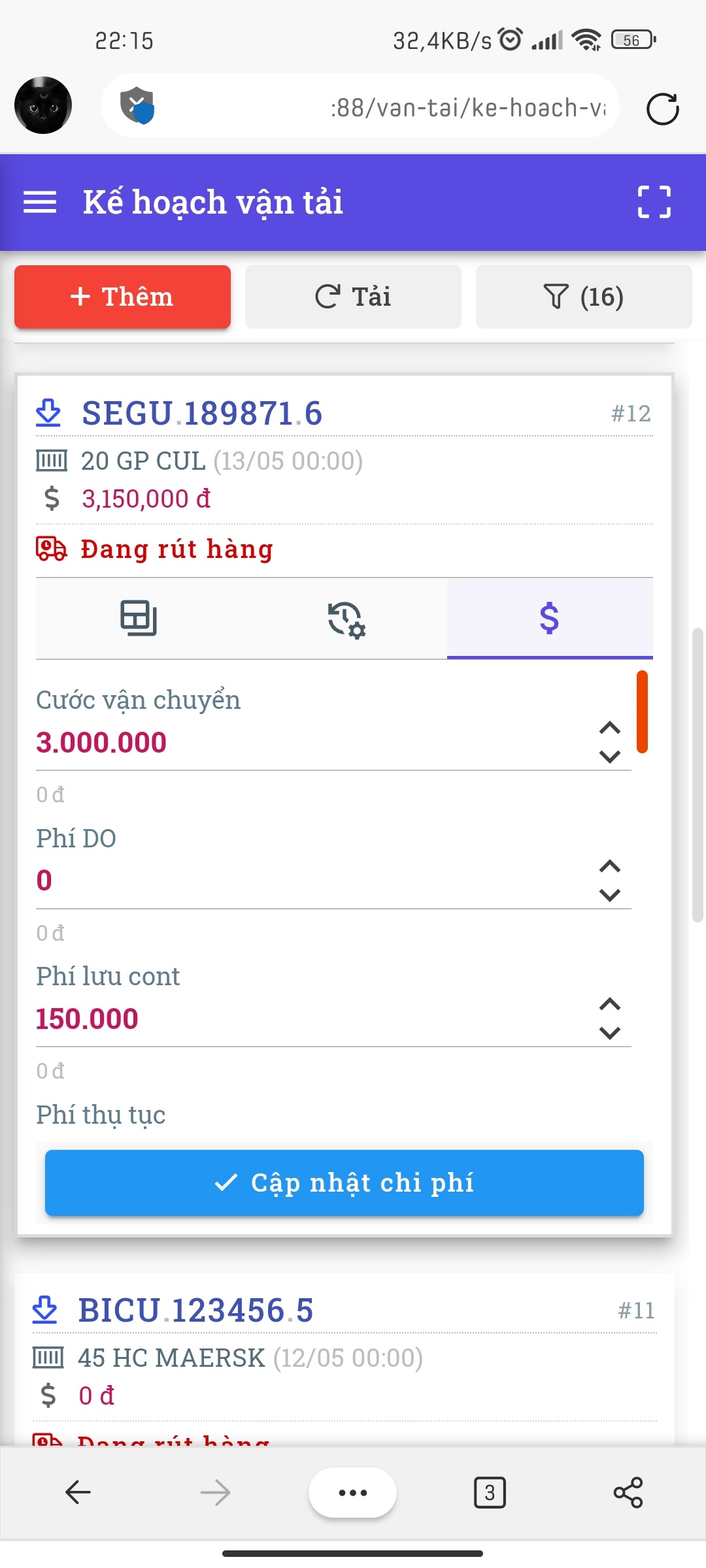
Task: Open browser tabs counter showing 3
Action: tap(490, 1492)
